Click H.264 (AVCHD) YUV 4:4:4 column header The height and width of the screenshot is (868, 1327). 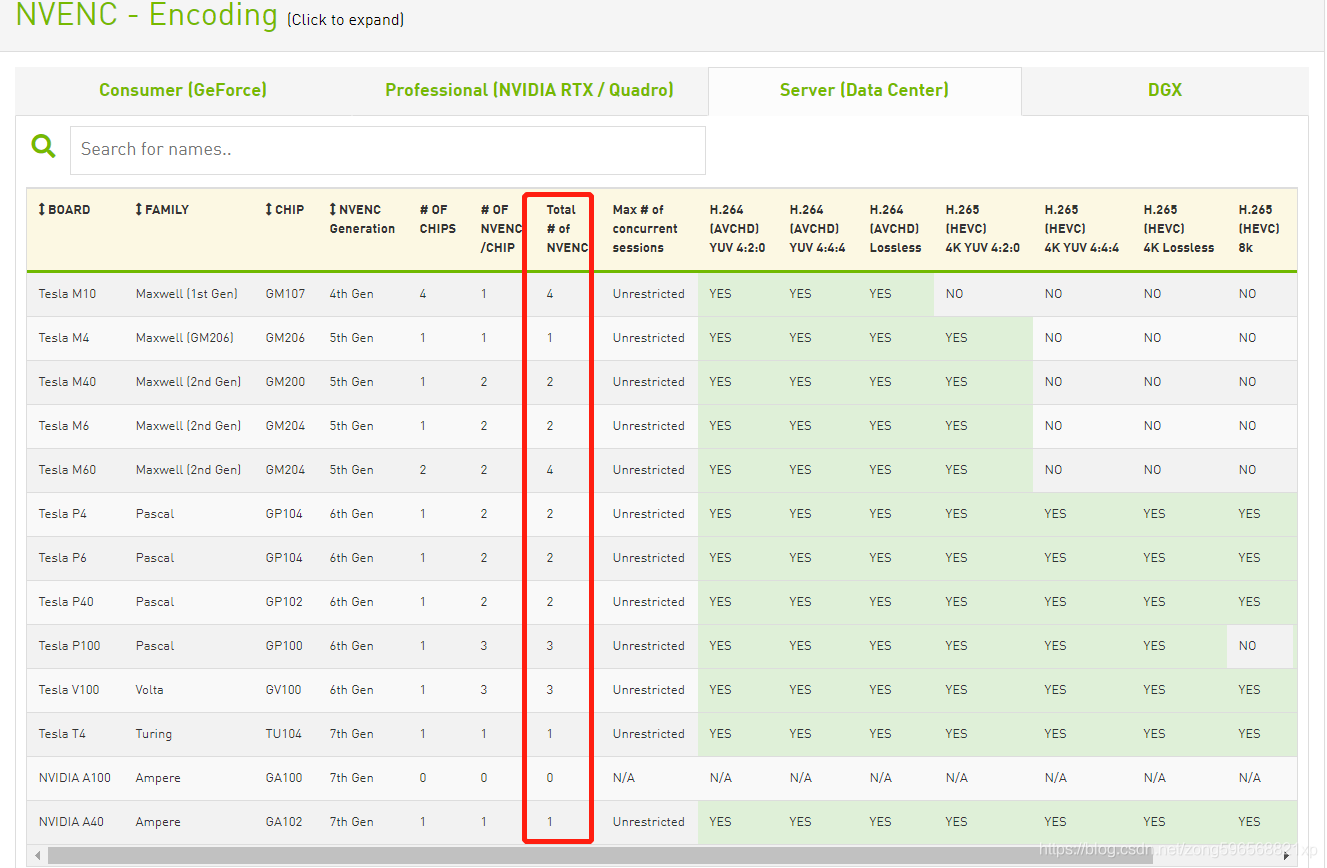[x=817, y=229]
